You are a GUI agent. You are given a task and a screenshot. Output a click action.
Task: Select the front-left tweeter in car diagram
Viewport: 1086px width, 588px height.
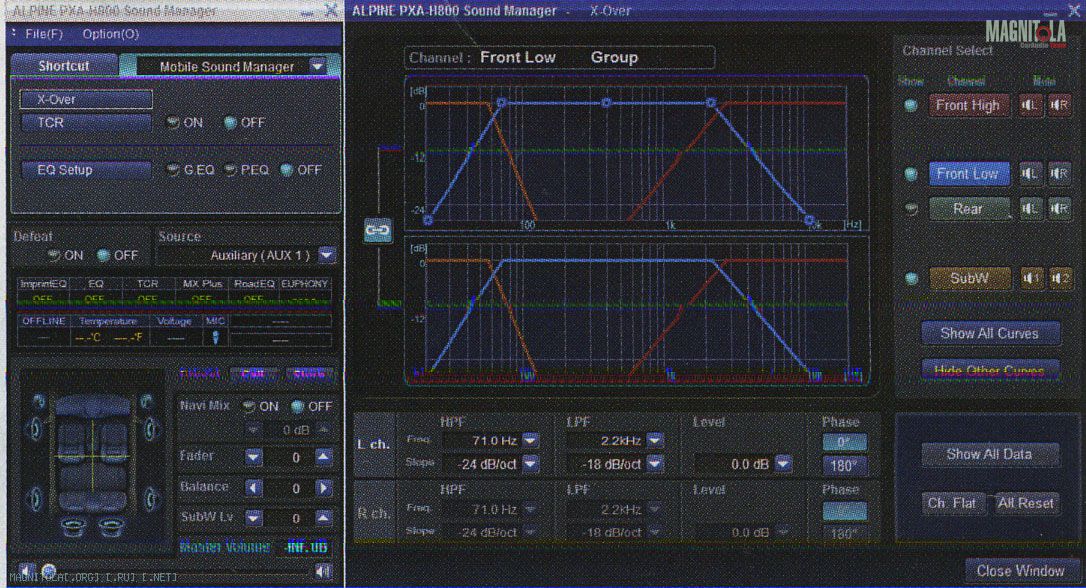point(39,401)
